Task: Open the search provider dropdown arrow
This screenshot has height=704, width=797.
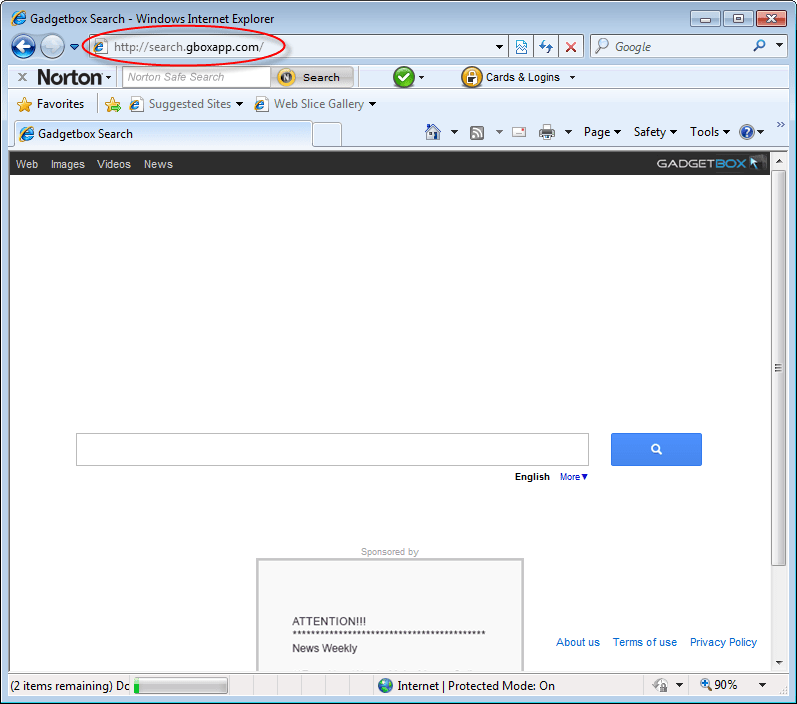Action: pyautogui.click(x=779, y=46)
